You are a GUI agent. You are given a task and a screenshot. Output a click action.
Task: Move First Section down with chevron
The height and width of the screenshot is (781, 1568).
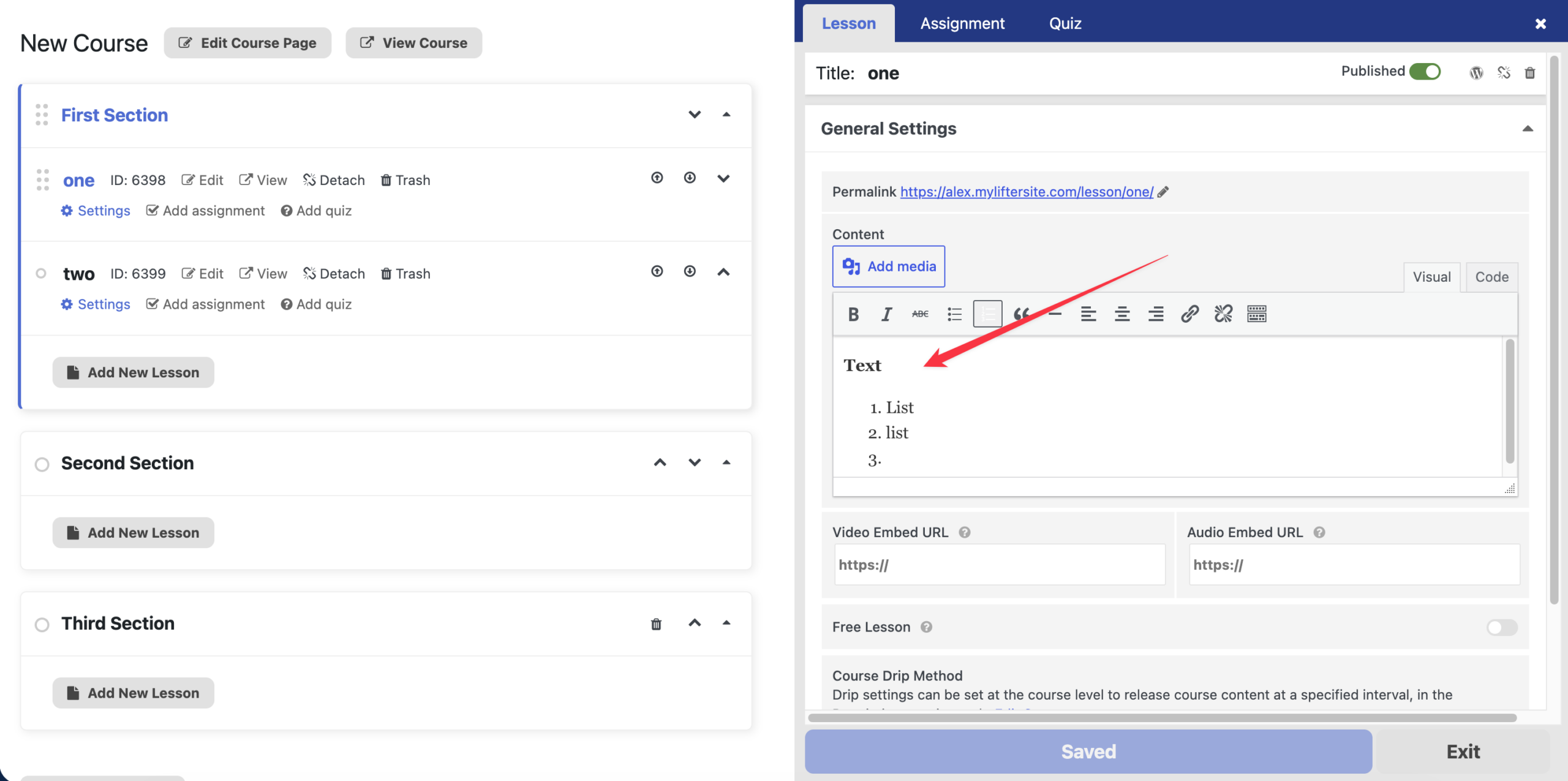[695, 115]
